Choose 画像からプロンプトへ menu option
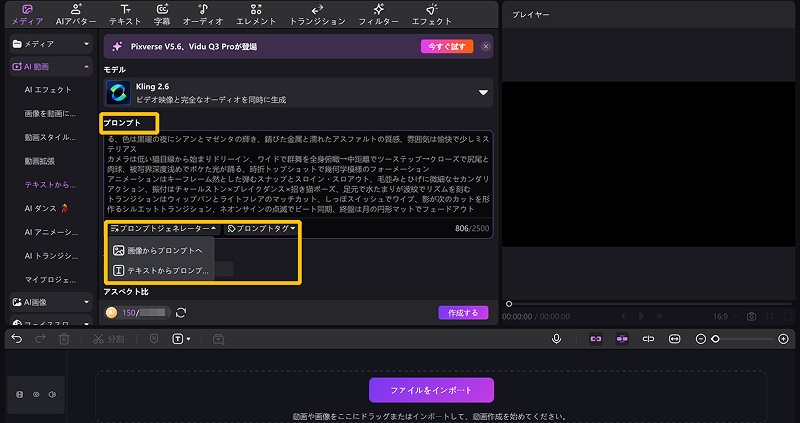Screen dimensions: 800x423 pyautogui.click(x=160, y=251)
